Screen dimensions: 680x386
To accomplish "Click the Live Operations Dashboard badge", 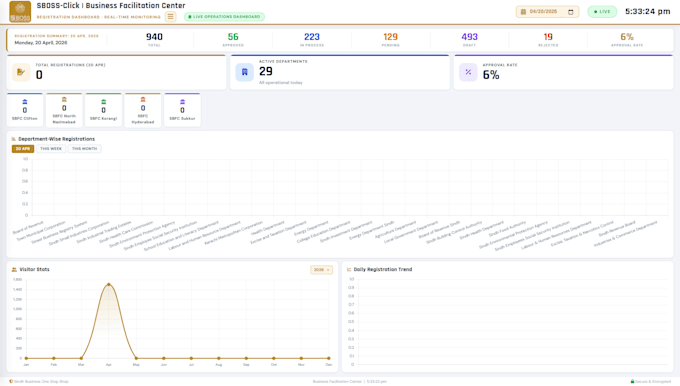I will (x=224, y=16).
